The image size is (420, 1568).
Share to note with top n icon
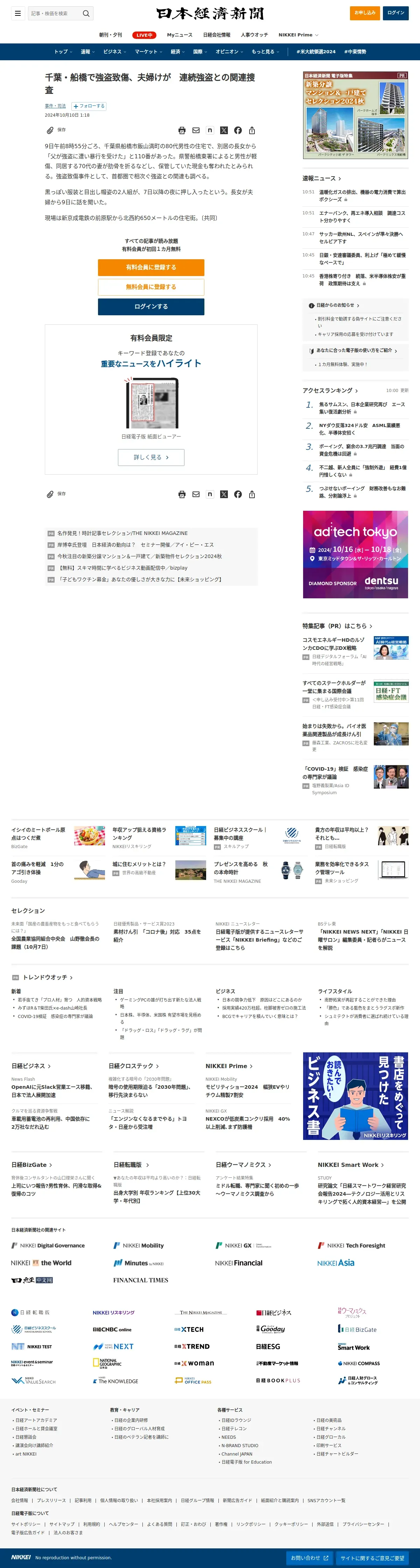pyautogui.click(x=210, y=130)
